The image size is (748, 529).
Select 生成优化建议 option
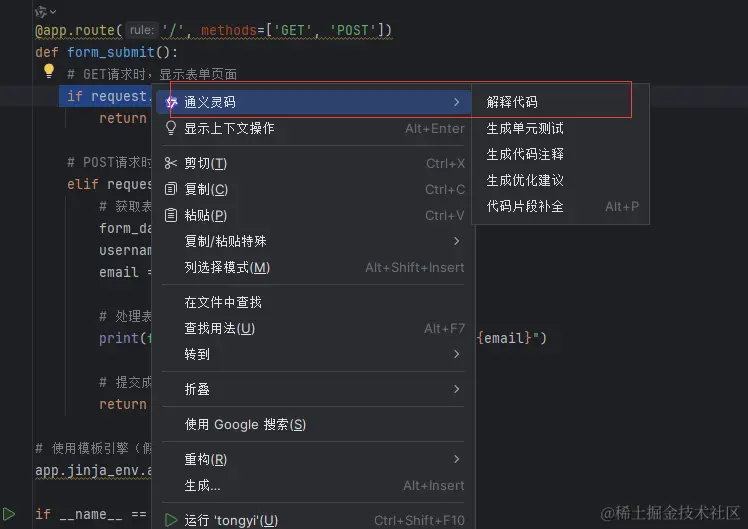[525, 180]
